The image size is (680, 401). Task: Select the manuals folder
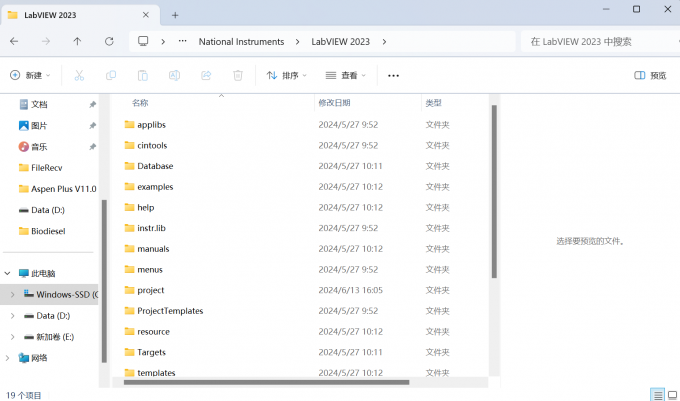click(153, 249)
